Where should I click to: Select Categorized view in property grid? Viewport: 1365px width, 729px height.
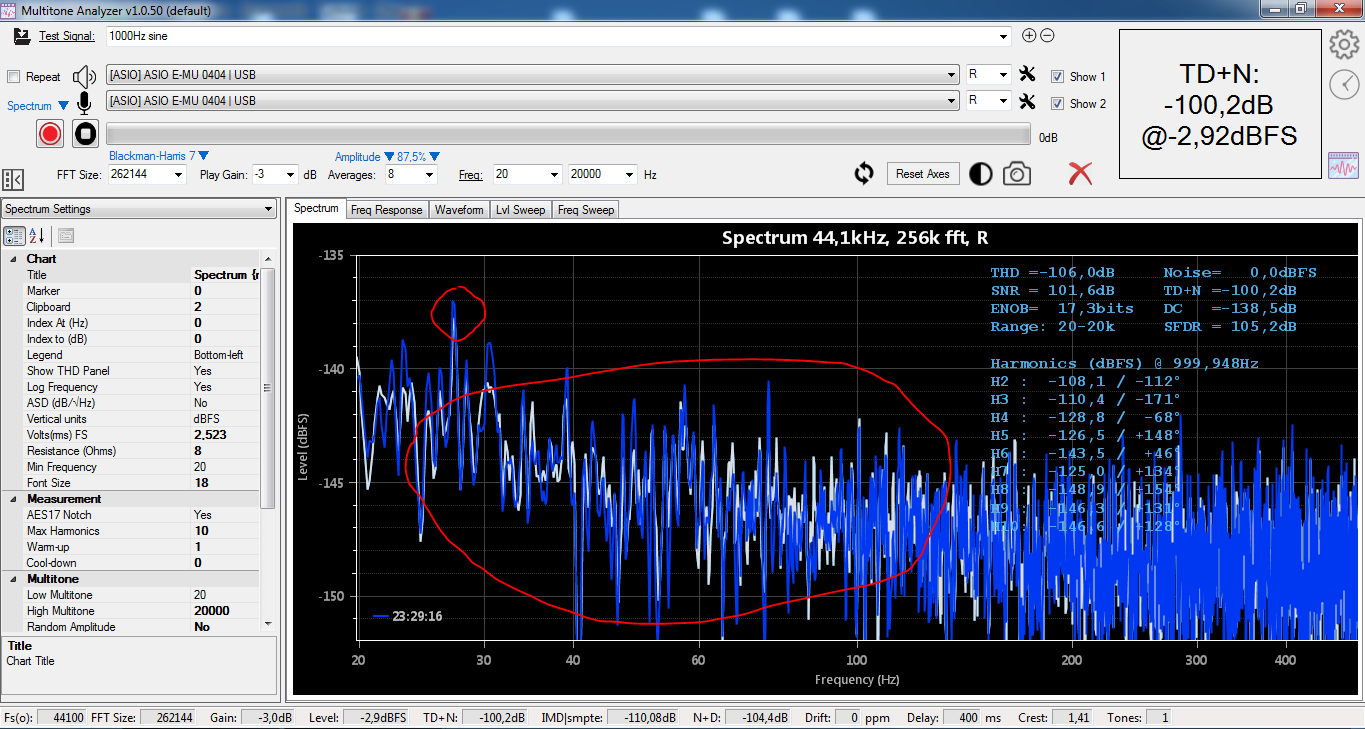point(15,236)
